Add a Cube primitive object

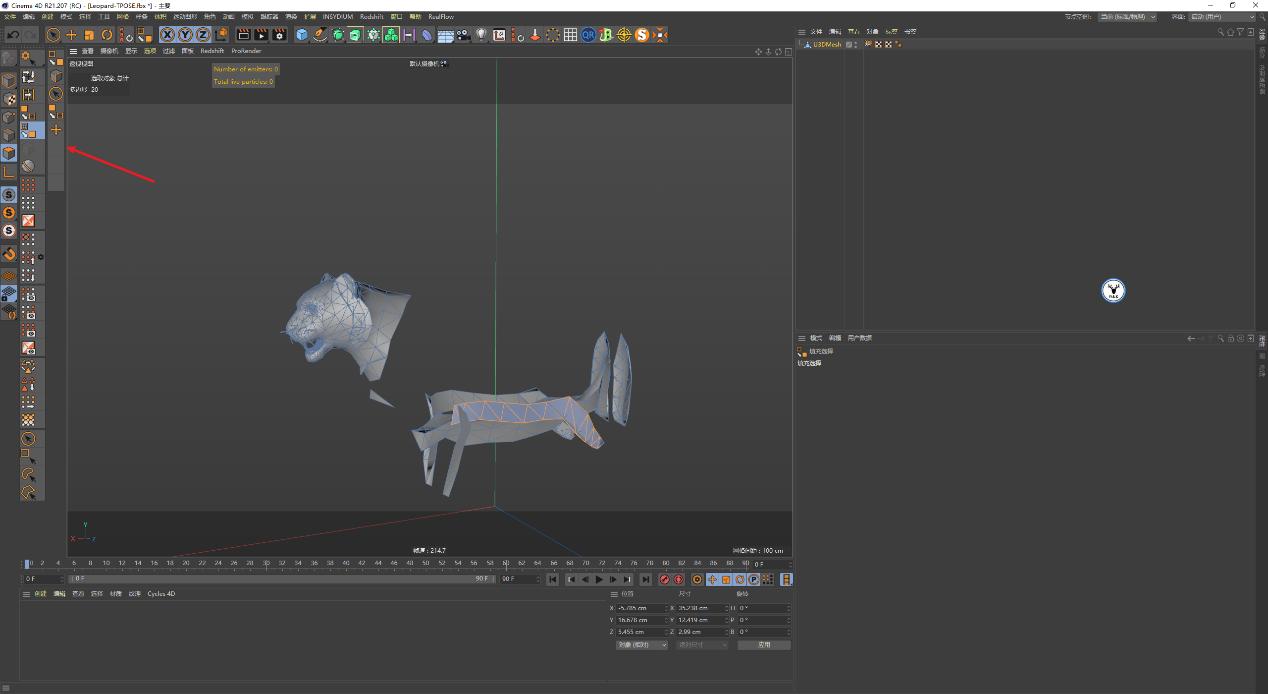pyautogui.click(x=302, y=35)
